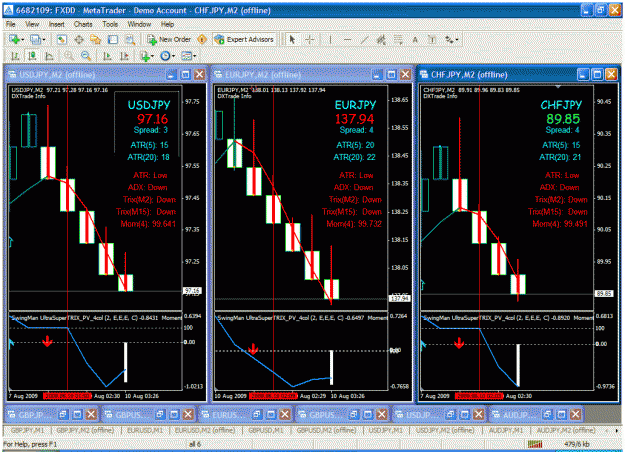Screen dimensions: 625x452
Task: Click the CHFJPY 89.85 price readout
Action: click(x=563, y=119)
